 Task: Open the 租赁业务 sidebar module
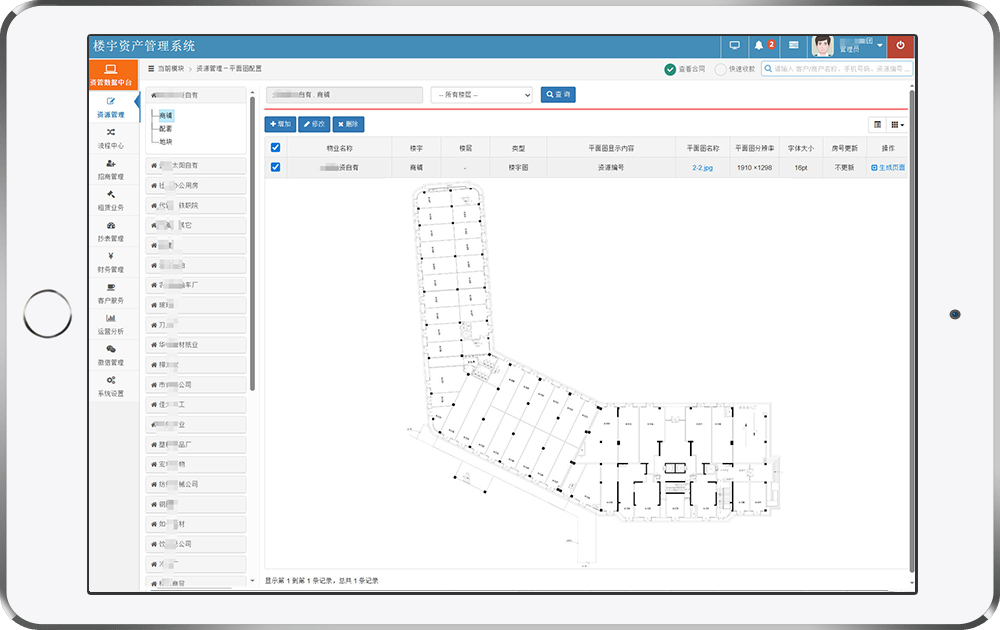[111, 200]
